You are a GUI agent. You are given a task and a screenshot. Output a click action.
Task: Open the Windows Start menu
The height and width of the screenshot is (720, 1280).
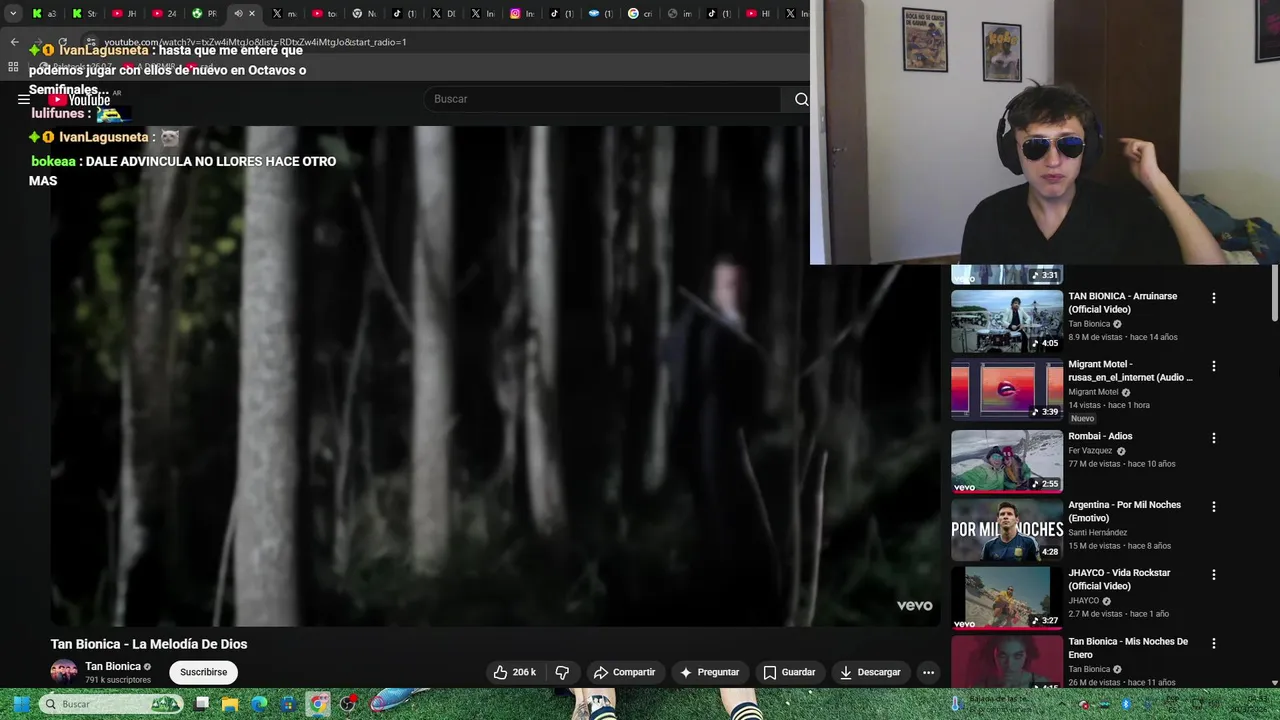click(21, 704)
